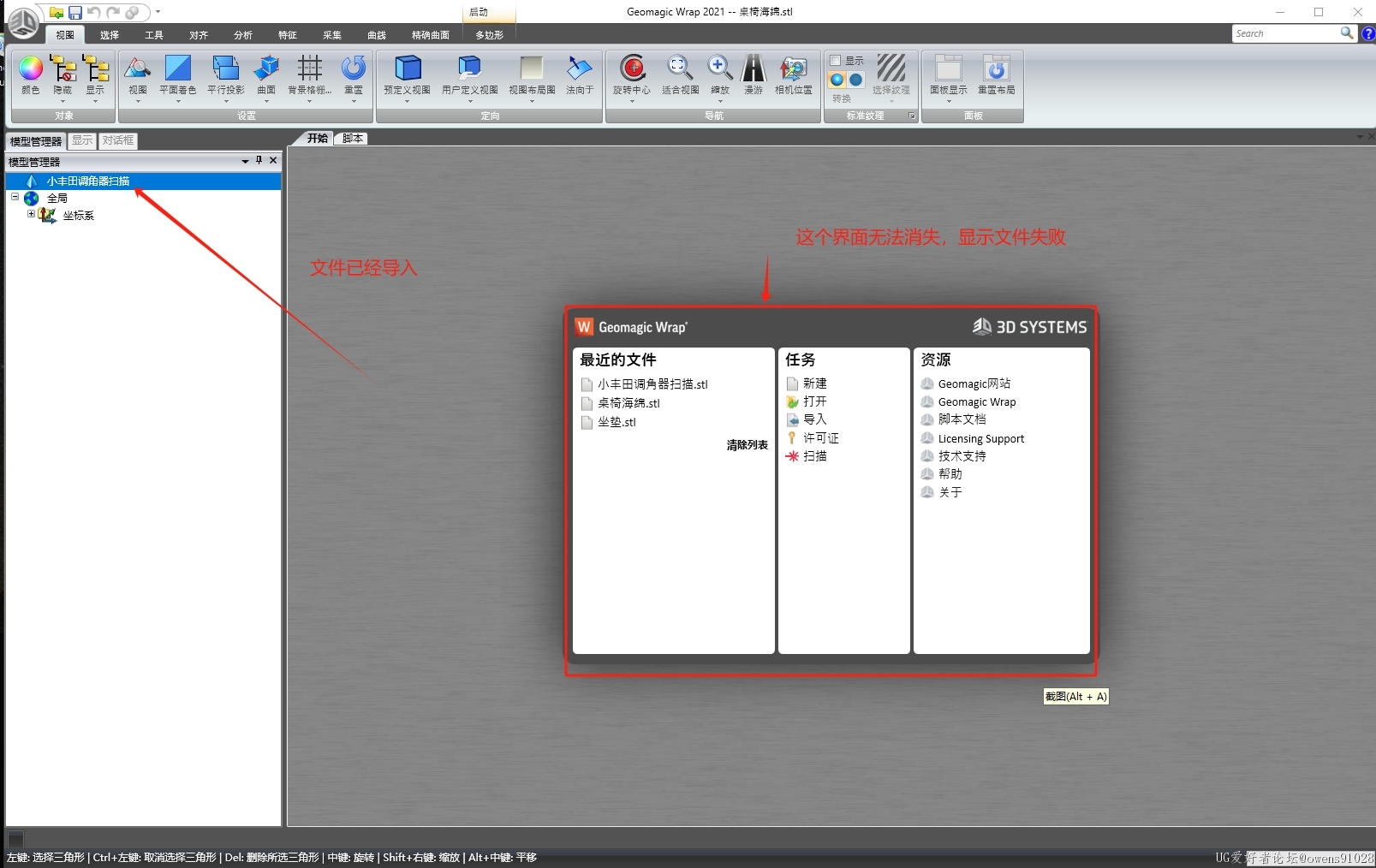Click the 法向于 normal-to icon
Viewport: 1376px width, 868px height.
[580, 68]
